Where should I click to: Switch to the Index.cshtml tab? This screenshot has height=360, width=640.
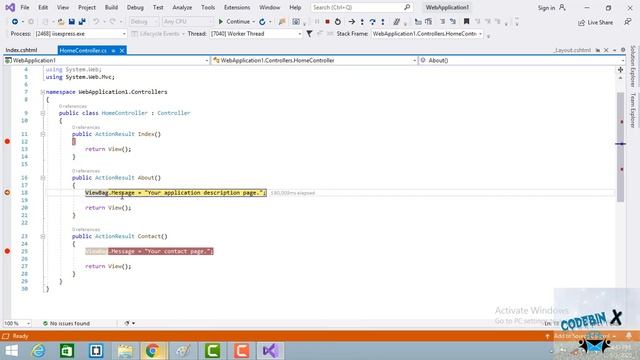coord(21,50)
